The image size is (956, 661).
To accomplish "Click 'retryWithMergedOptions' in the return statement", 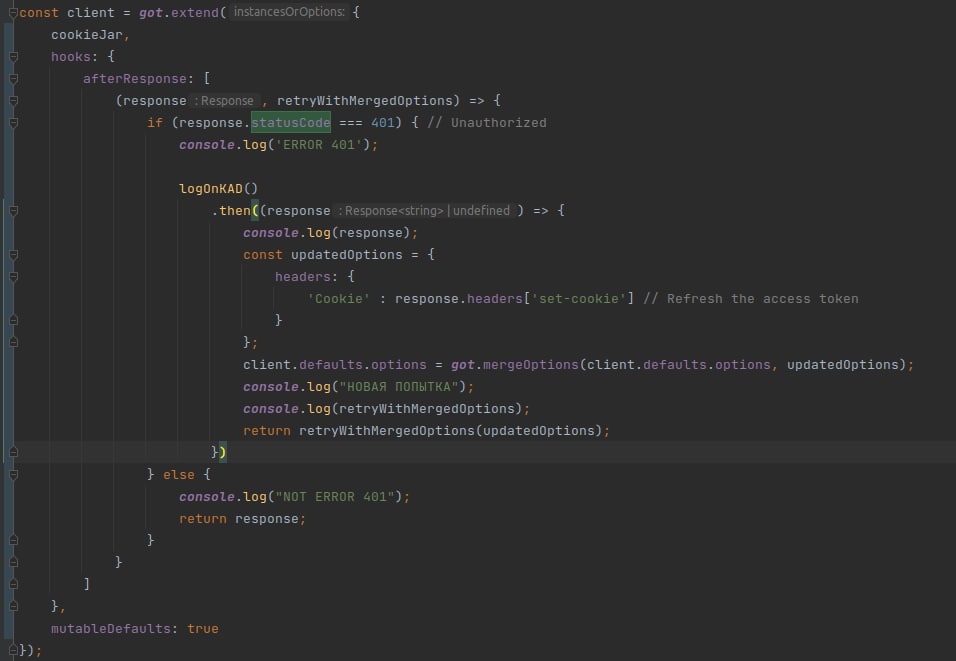I will pos(387,431).
